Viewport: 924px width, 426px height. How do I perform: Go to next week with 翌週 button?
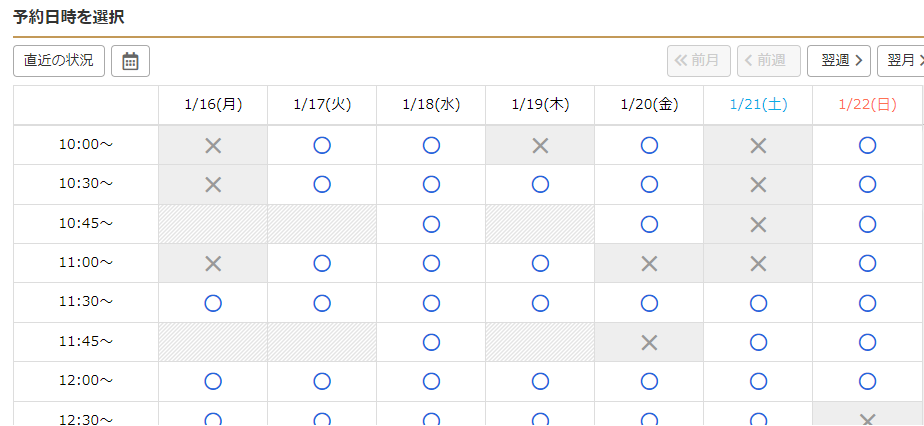[x=839, y=61]
